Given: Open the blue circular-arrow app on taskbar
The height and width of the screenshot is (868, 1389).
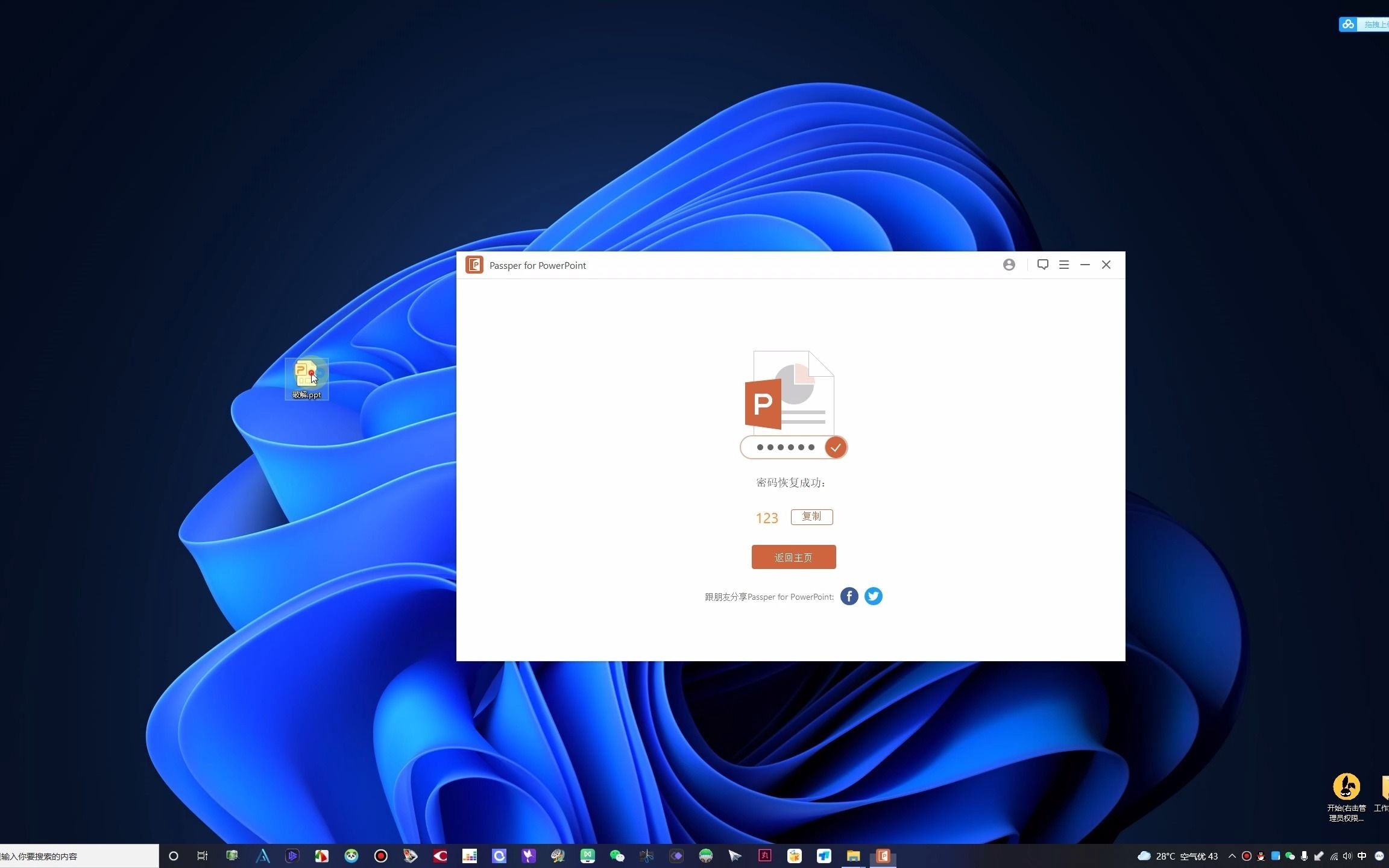Looking at the screenshot, I should click(x=499, y=856).
